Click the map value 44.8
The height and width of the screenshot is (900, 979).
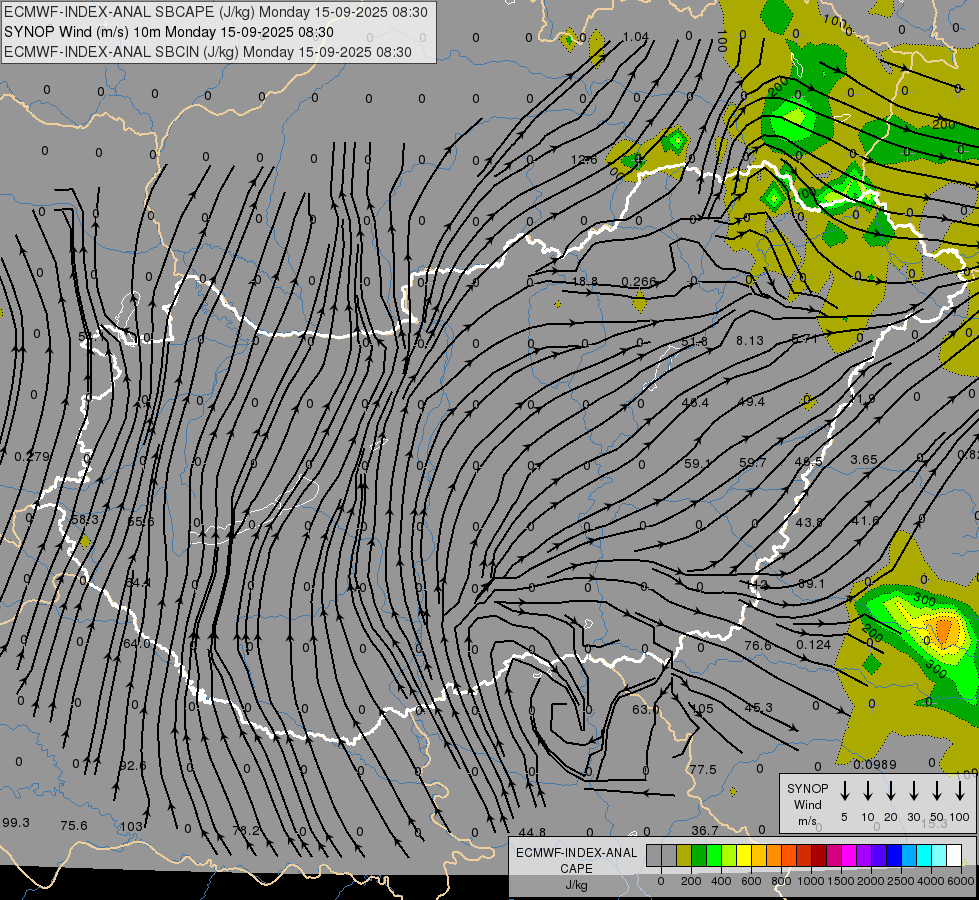click(532, 832)
